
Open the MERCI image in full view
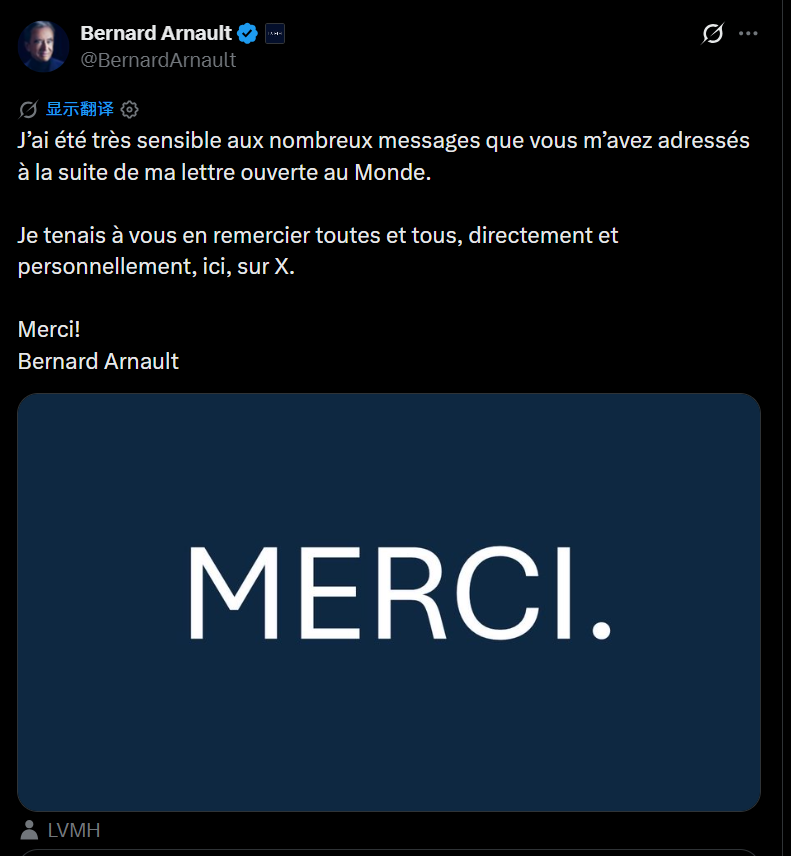pos(389,602)
